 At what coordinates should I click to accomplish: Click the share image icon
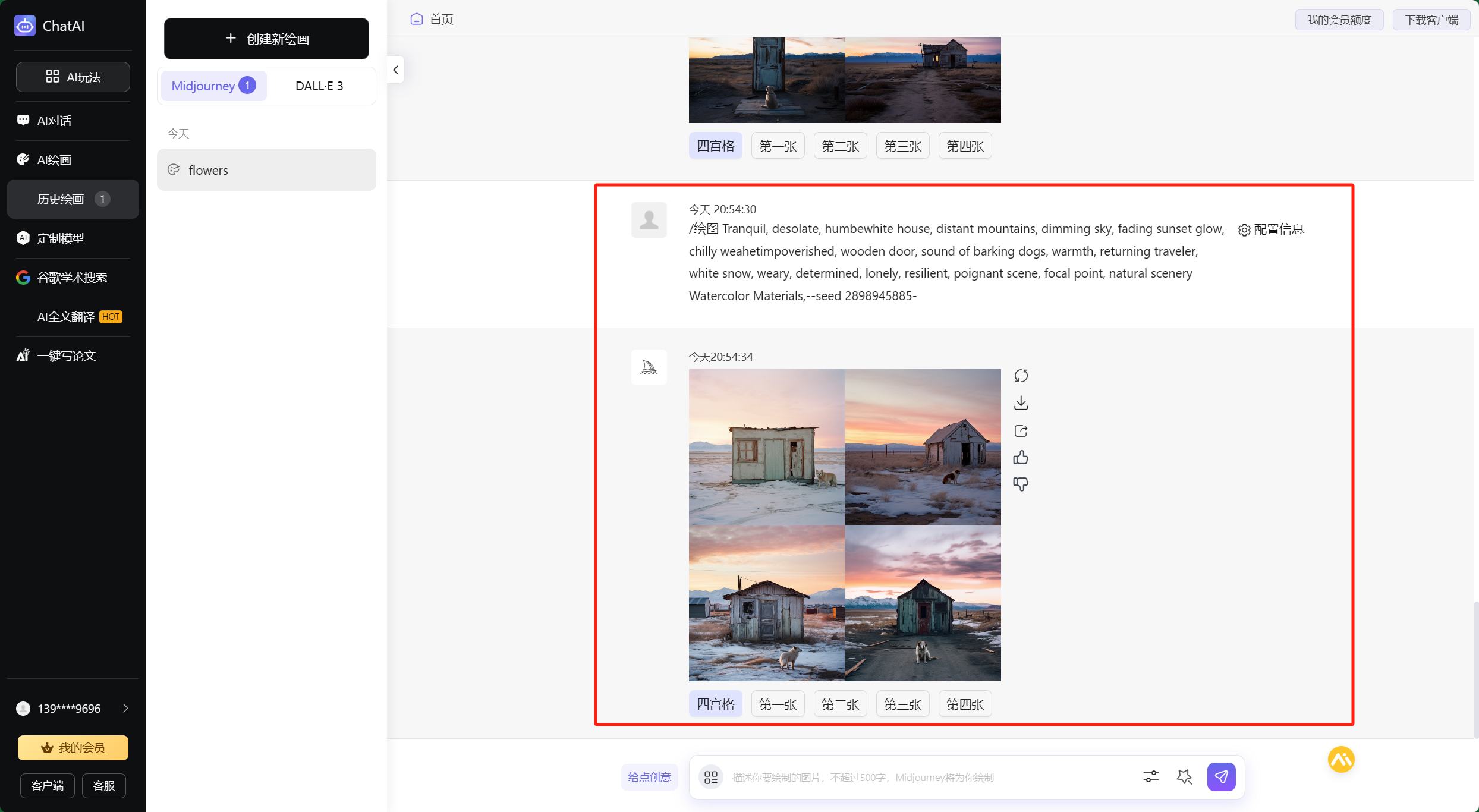[x=1021, y=431]
